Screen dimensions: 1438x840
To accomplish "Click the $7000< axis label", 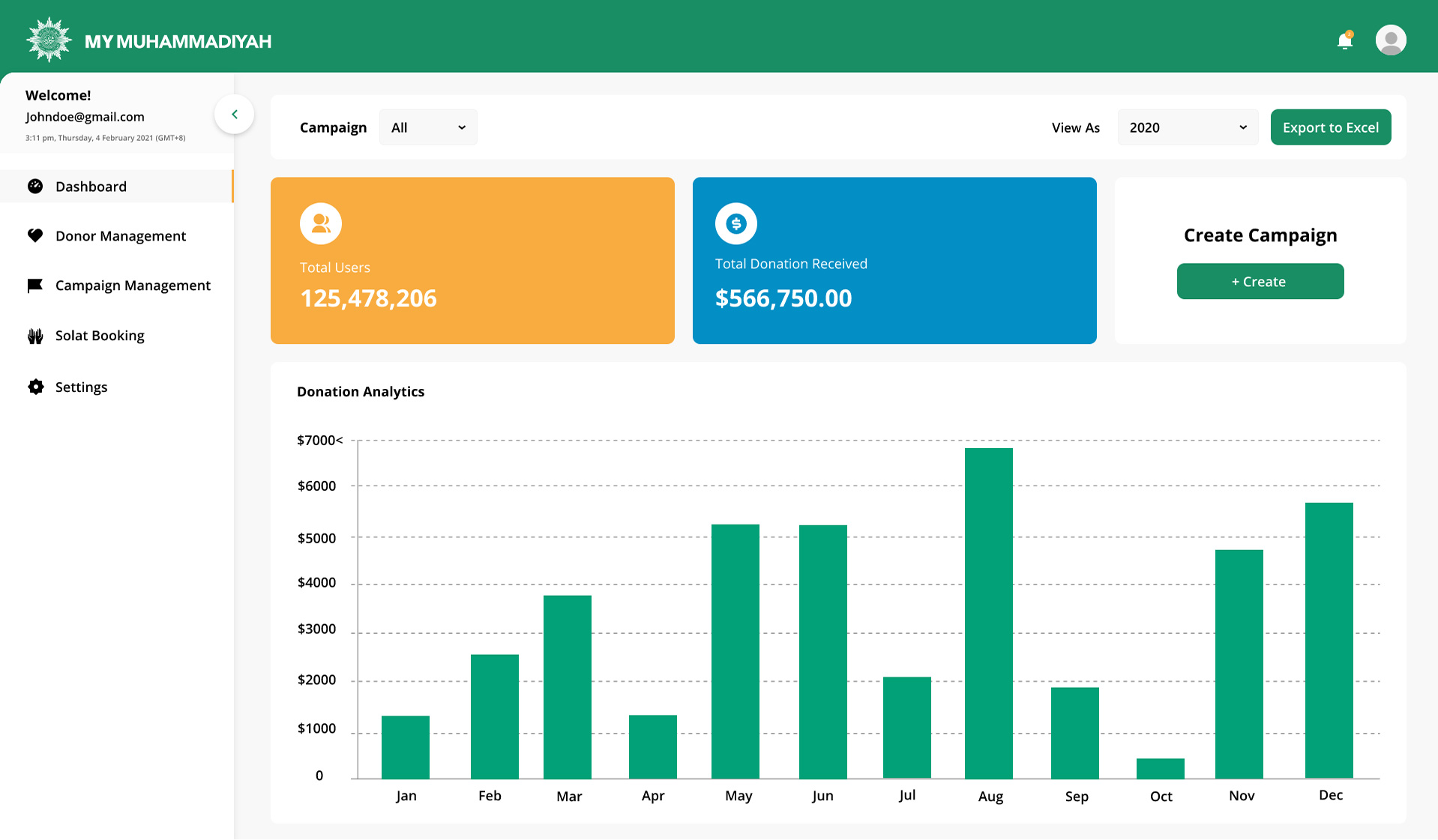I will tap(320, 440).
